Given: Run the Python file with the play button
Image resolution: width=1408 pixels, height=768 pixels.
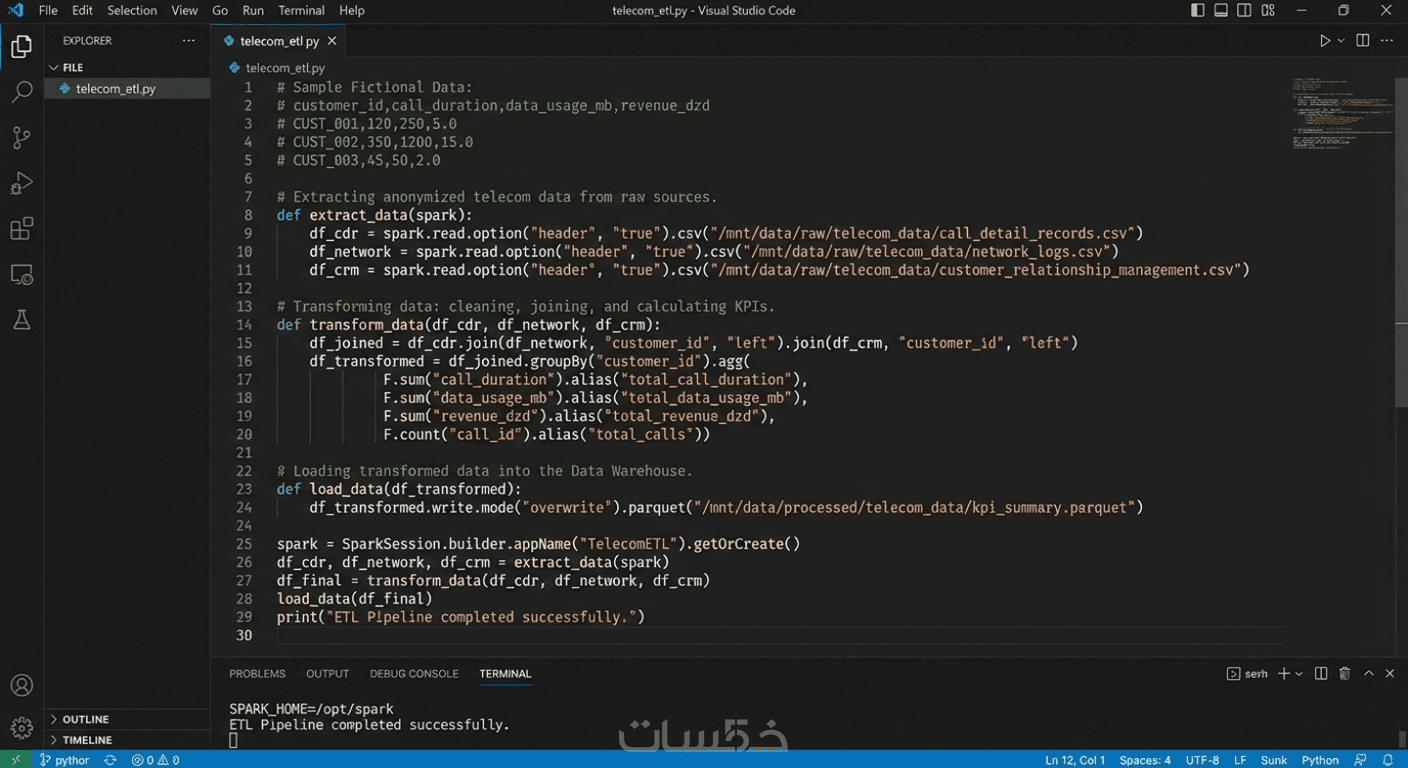Looking at the screenshot, I should (x=1325, y=41).
